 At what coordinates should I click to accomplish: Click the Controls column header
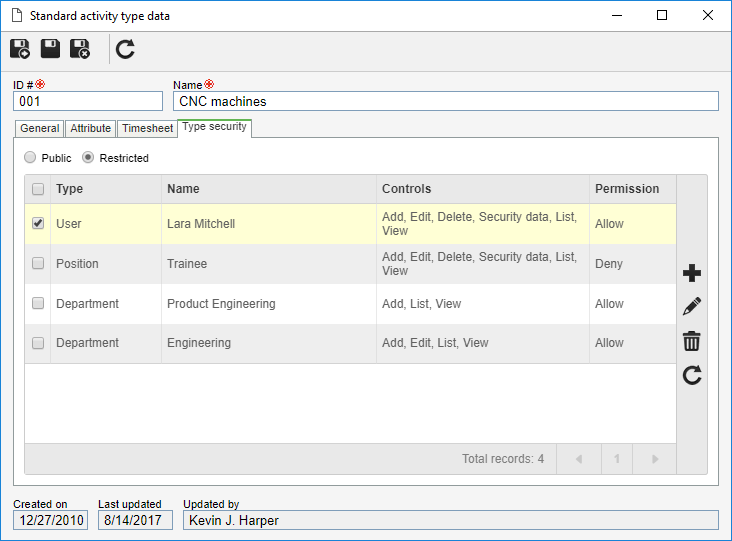483,189
